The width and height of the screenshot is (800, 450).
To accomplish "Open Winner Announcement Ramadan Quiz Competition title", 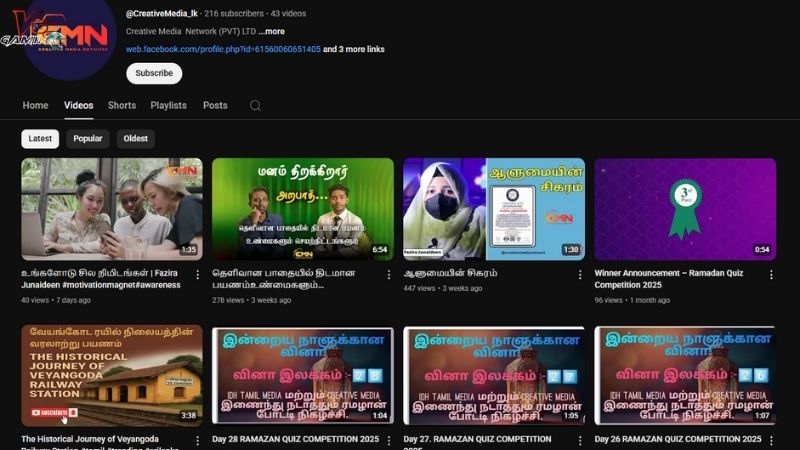I will (668, 279).
